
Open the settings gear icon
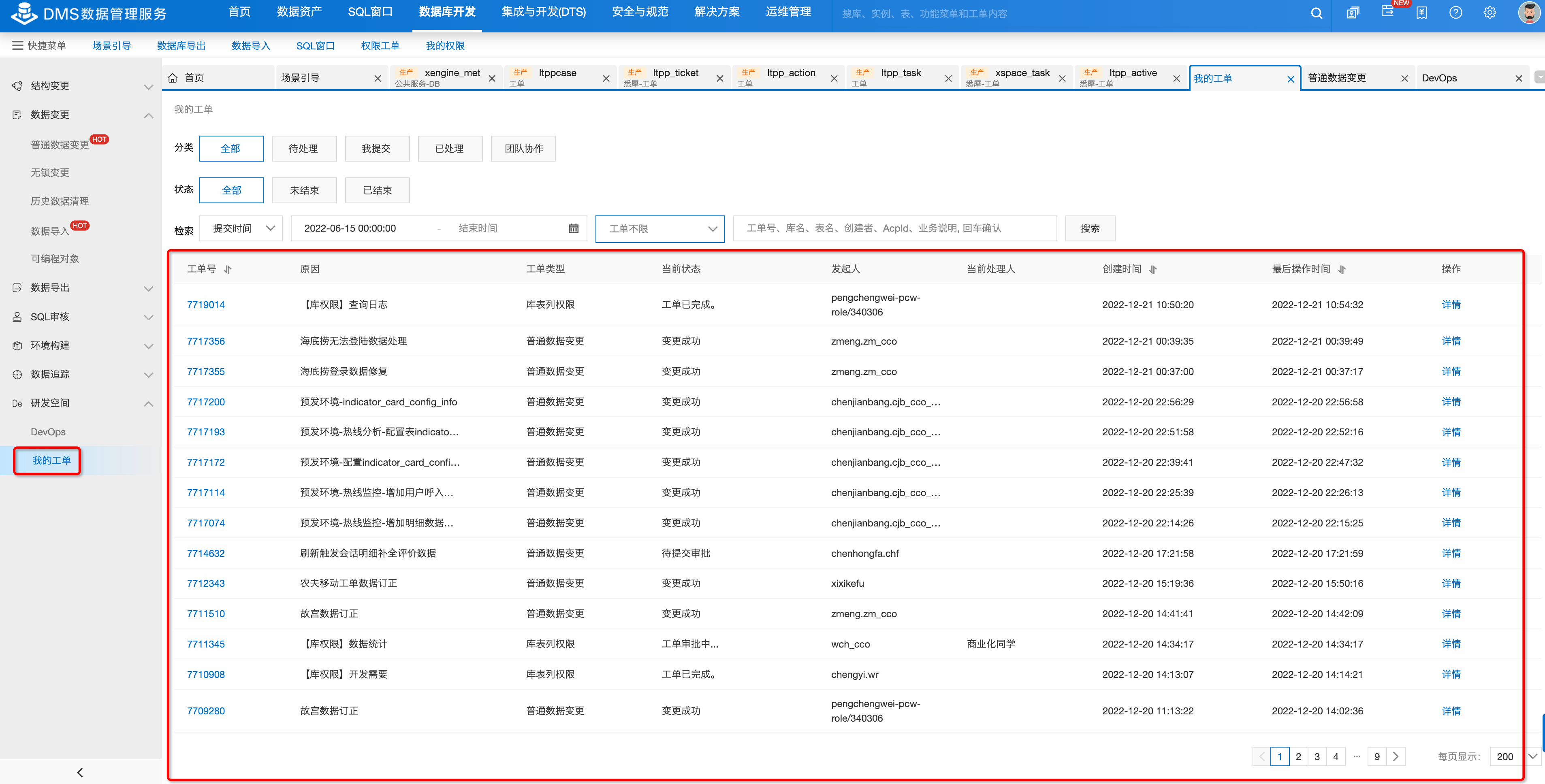[1490, 13]
